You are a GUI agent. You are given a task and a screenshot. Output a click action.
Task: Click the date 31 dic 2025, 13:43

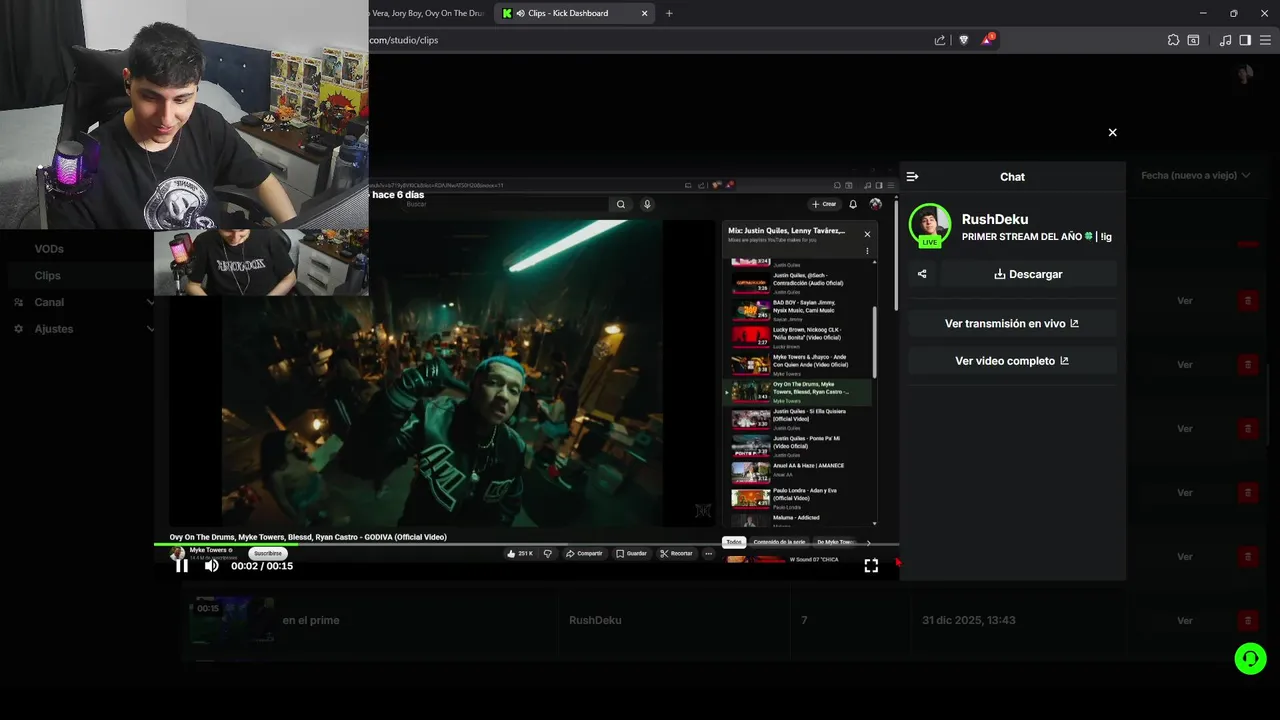(x=968, y=621)
